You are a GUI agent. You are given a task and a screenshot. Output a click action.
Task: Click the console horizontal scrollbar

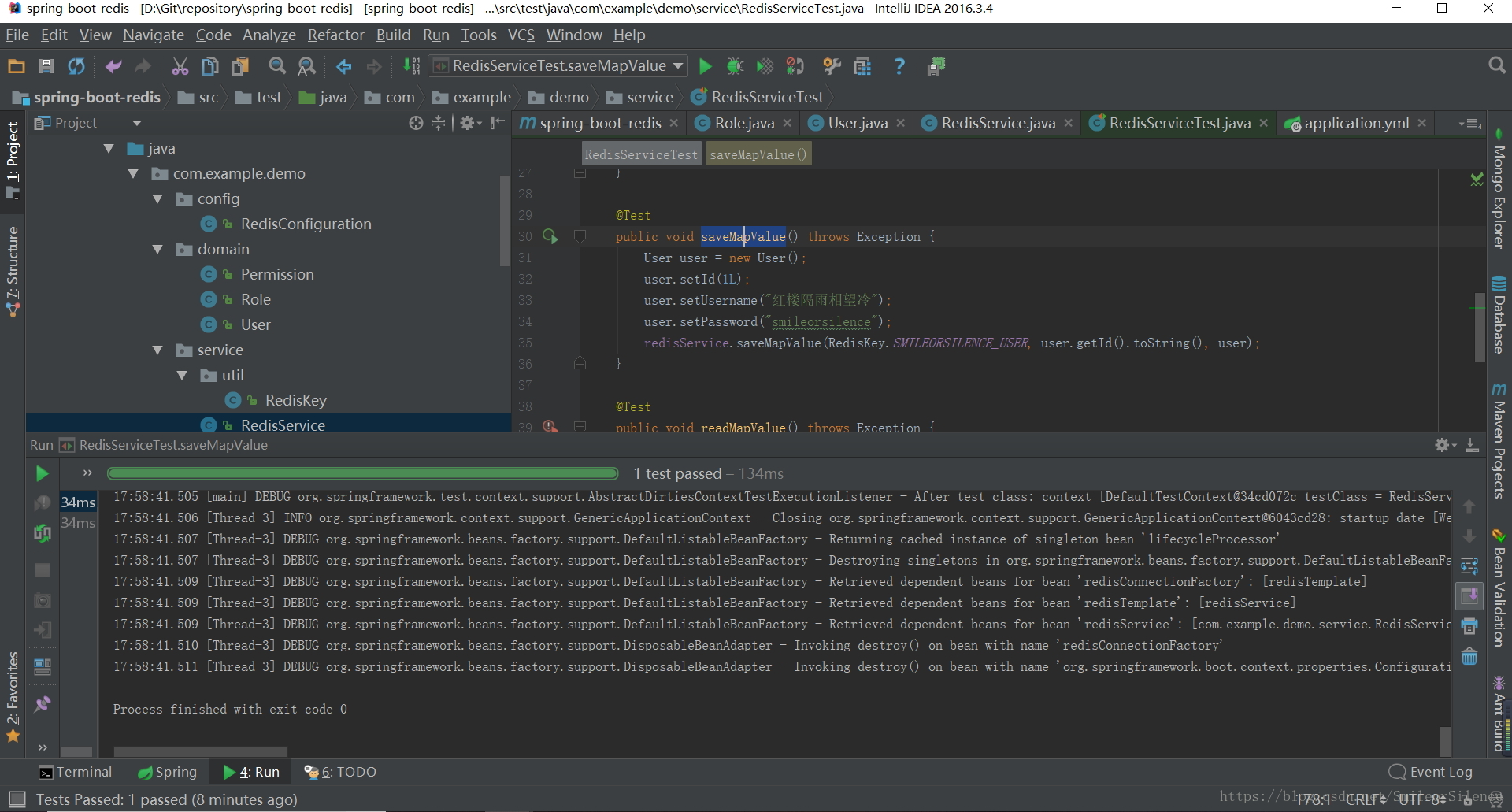[201, 751]
